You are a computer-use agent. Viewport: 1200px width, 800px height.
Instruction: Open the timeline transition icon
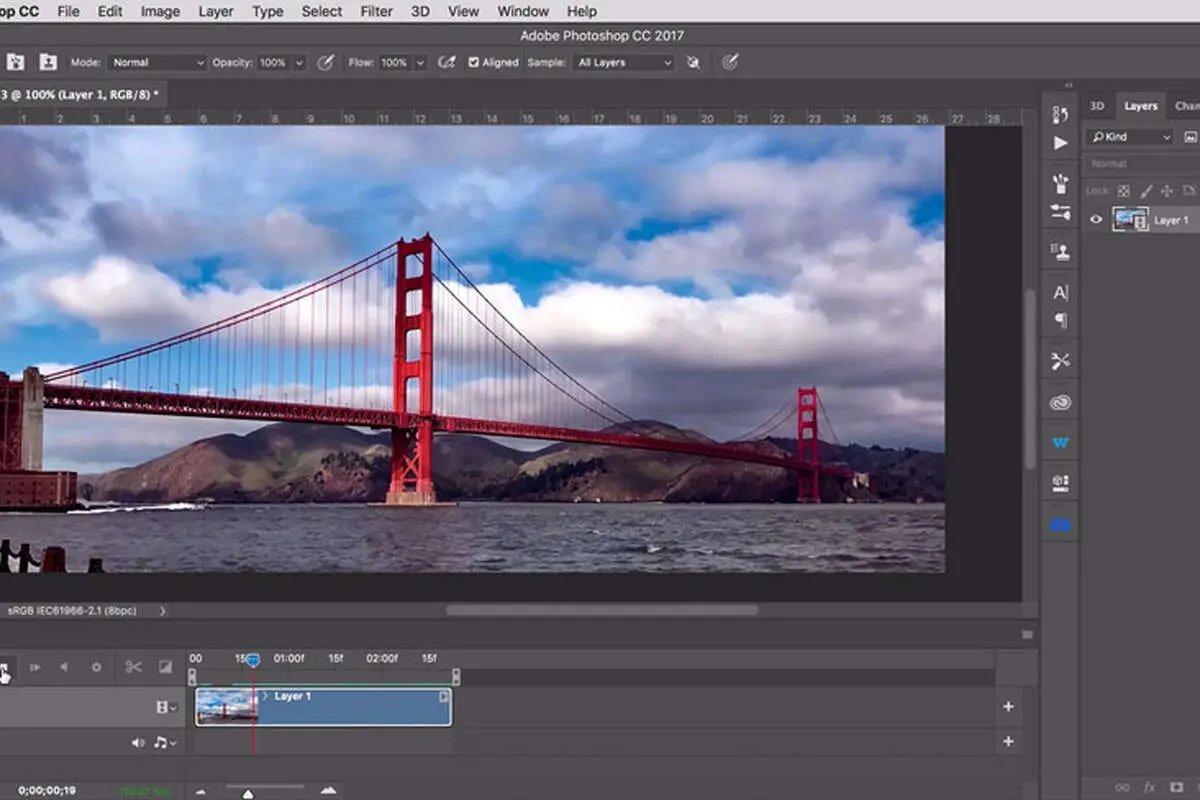[x=166, y=667]
